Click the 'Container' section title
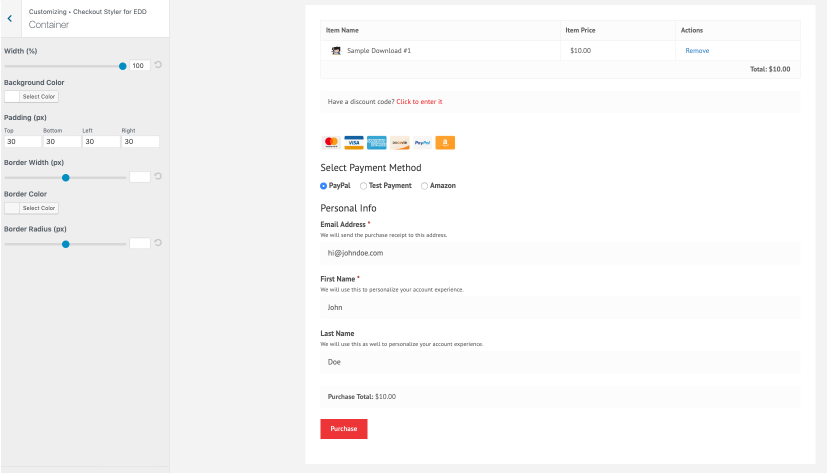Screen dimensions: 827x473 (x=49, y=25)
